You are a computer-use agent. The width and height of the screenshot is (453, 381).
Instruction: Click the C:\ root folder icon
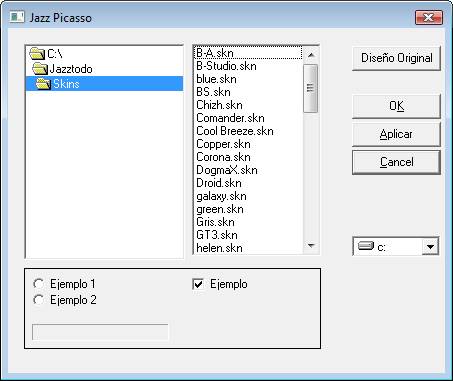(x=37, y=53)
